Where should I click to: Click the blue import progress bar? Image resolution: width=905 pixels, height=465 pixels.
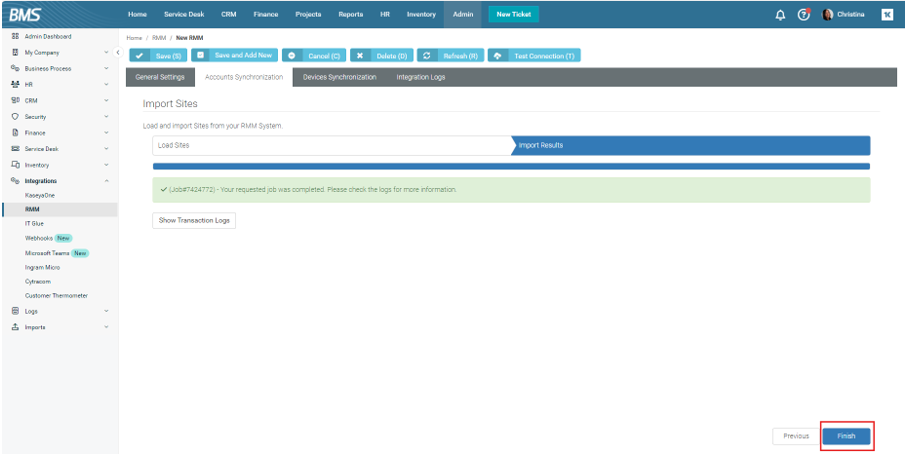(x=511, y=166)
